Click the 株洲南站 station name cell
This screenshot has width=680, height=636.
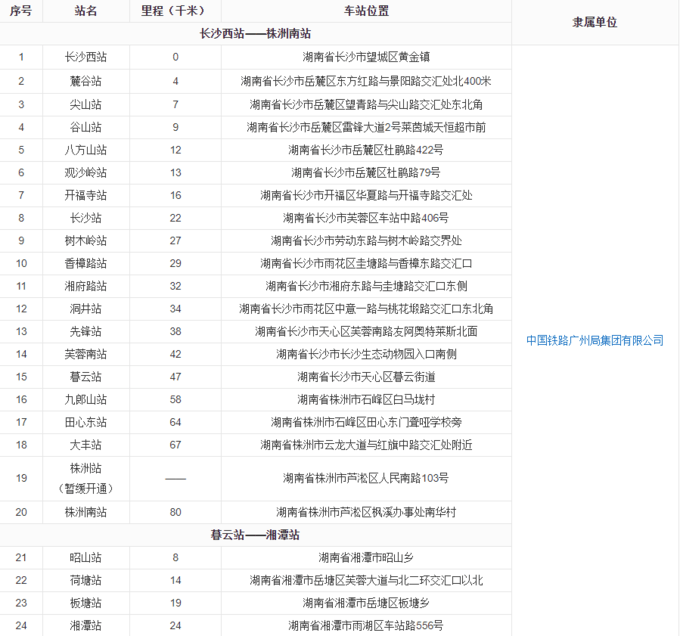pos(86,512)
